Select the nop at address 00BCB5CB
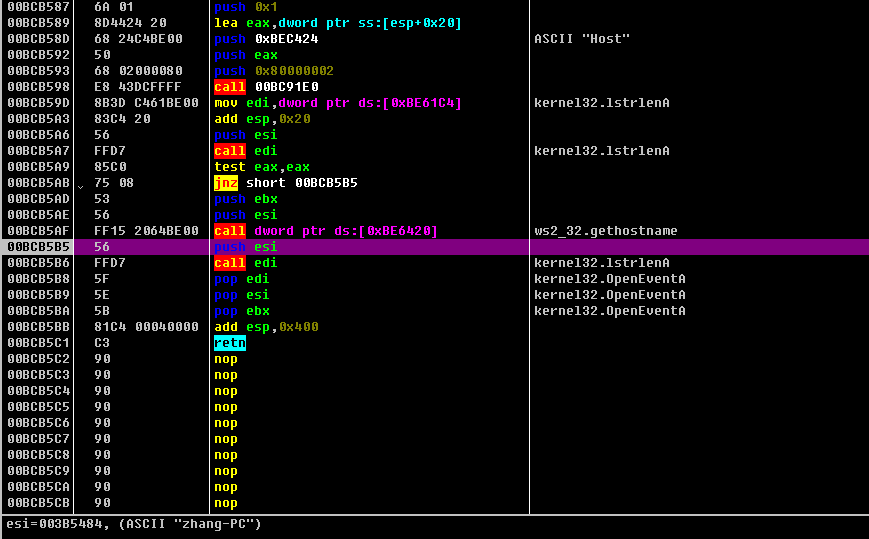This screenshot has height=539, width=869. tap(226, 504)
